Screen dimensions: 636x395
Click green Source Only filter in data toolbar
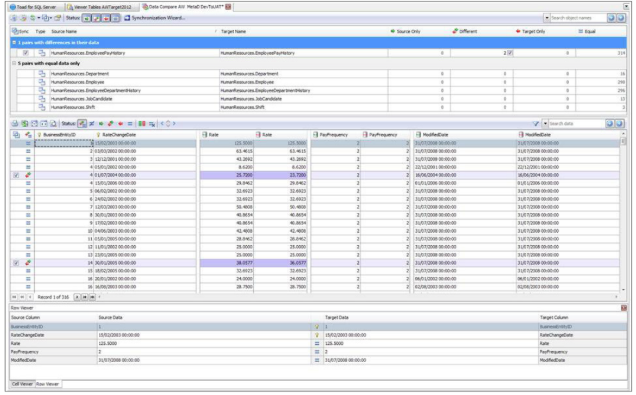101,124
